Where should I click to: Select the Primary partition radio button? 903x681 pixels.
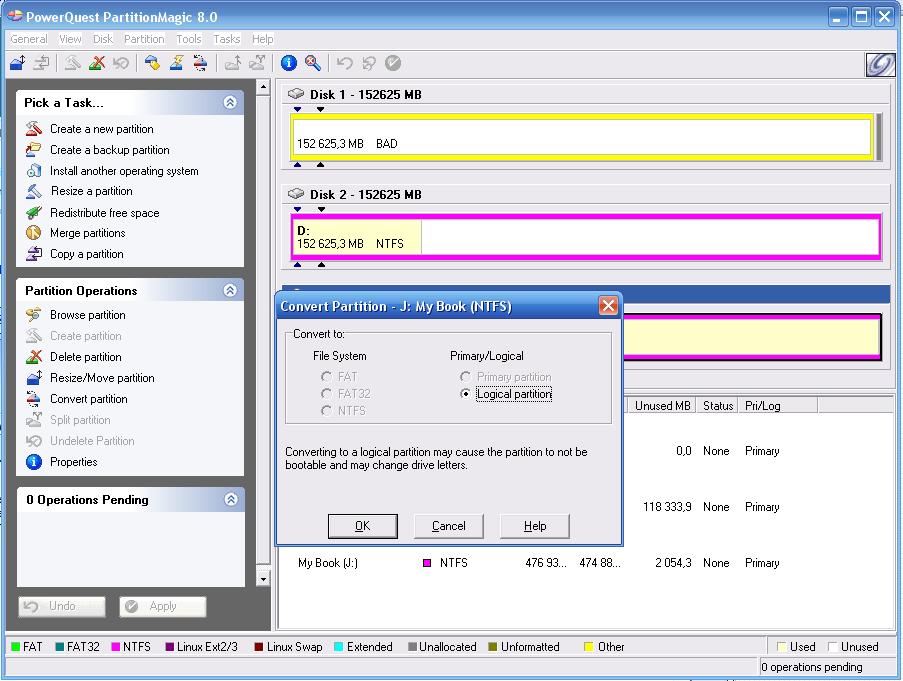(x=465, y=376)
